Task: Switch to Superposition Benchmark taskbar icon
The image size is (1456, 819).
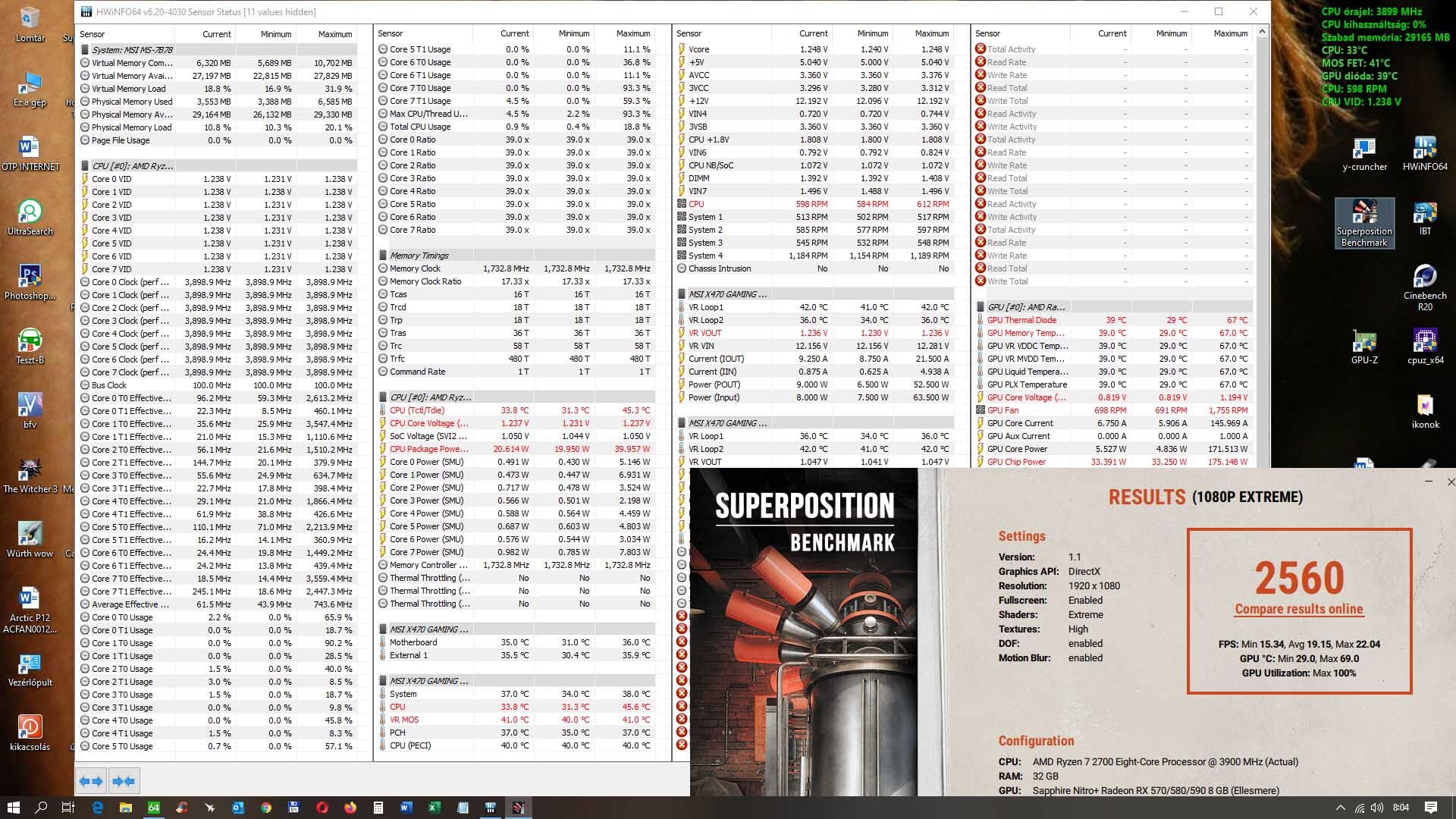Action: pos(518,808)
